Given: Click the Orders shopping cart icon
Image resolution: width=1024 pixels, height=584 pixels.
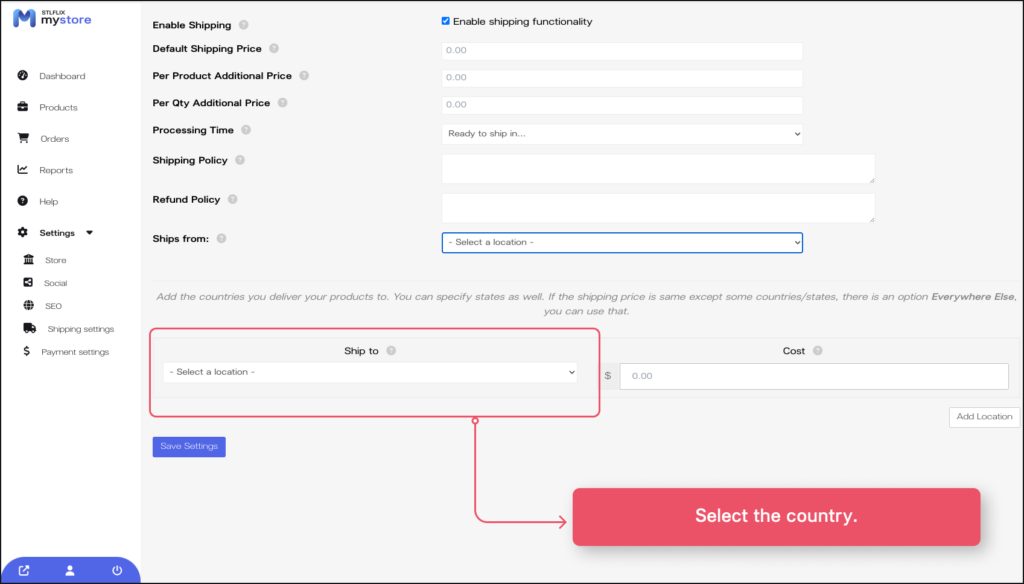Looking at the screenshot, I should coord(22,138).
